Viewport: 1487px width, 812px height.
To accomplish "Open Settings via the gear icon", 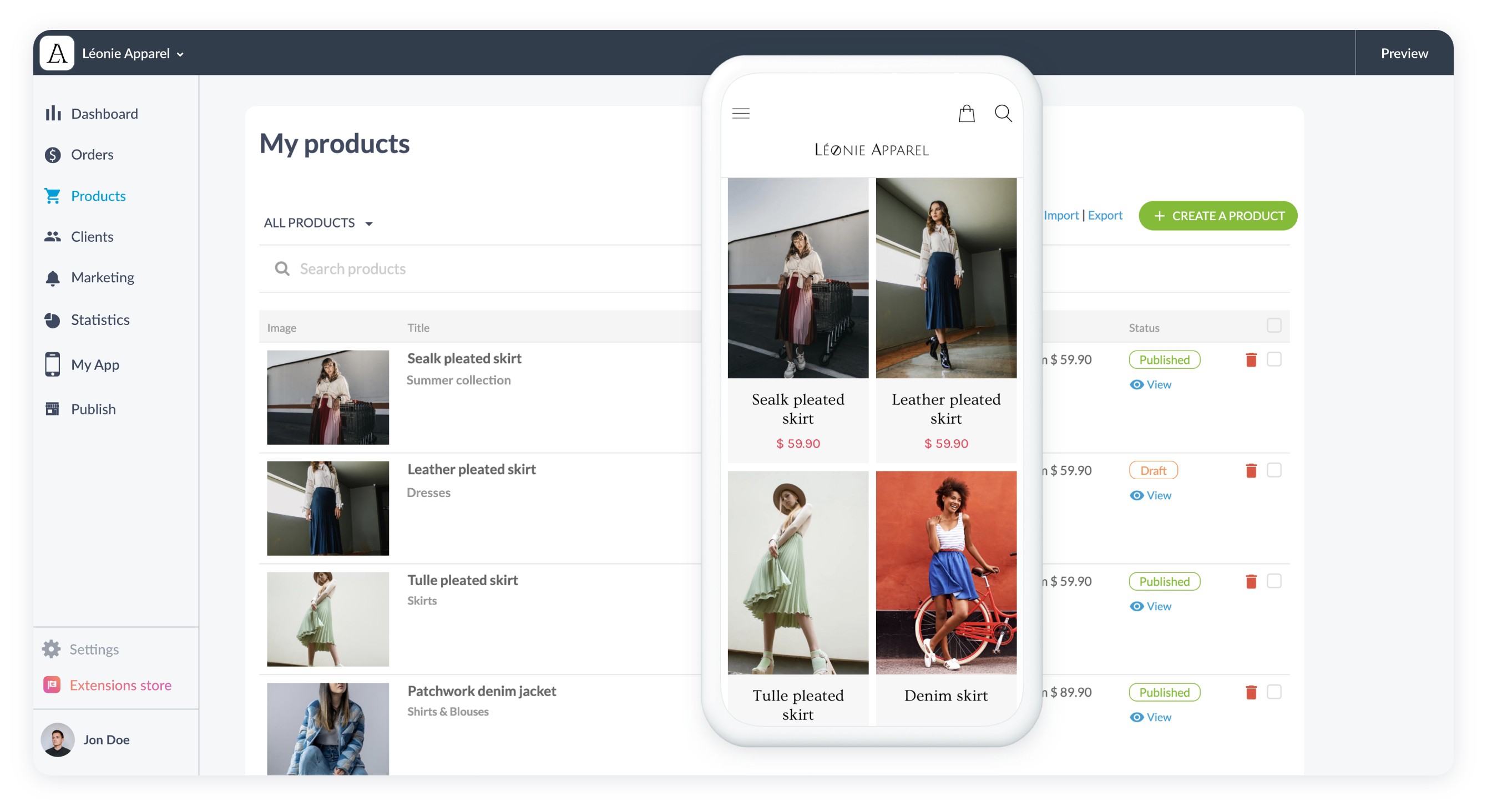I will coord(52,649).
